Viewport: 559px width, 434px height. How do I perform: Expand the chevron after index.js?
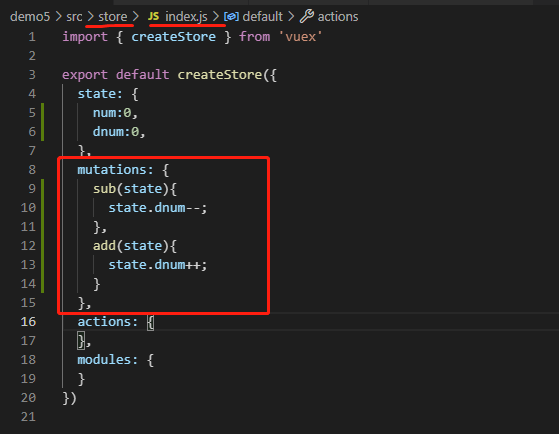coord(216,16)
